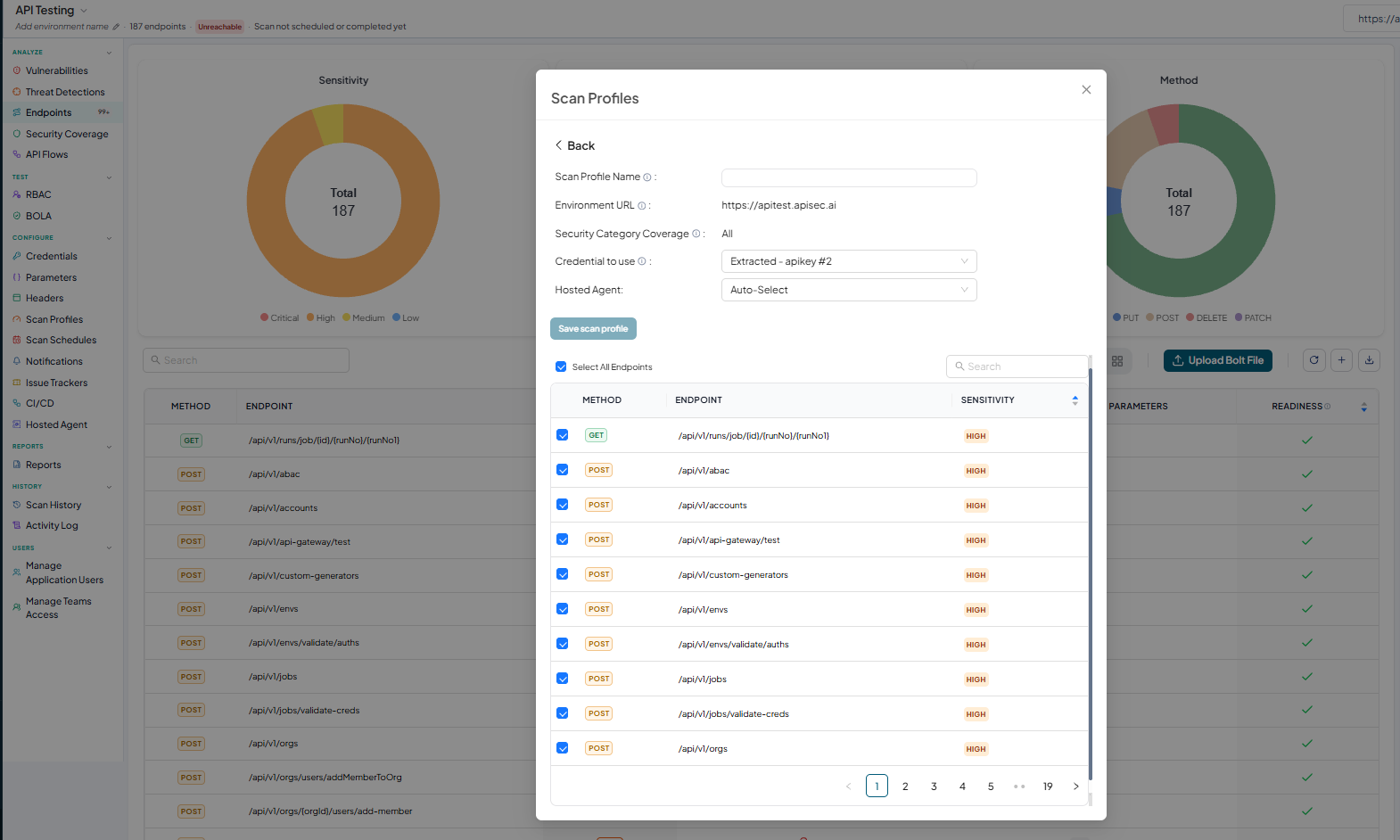Click the download endpoints icon
Viewport: 1400px width, 840px height.
[x=1370, y=360]
